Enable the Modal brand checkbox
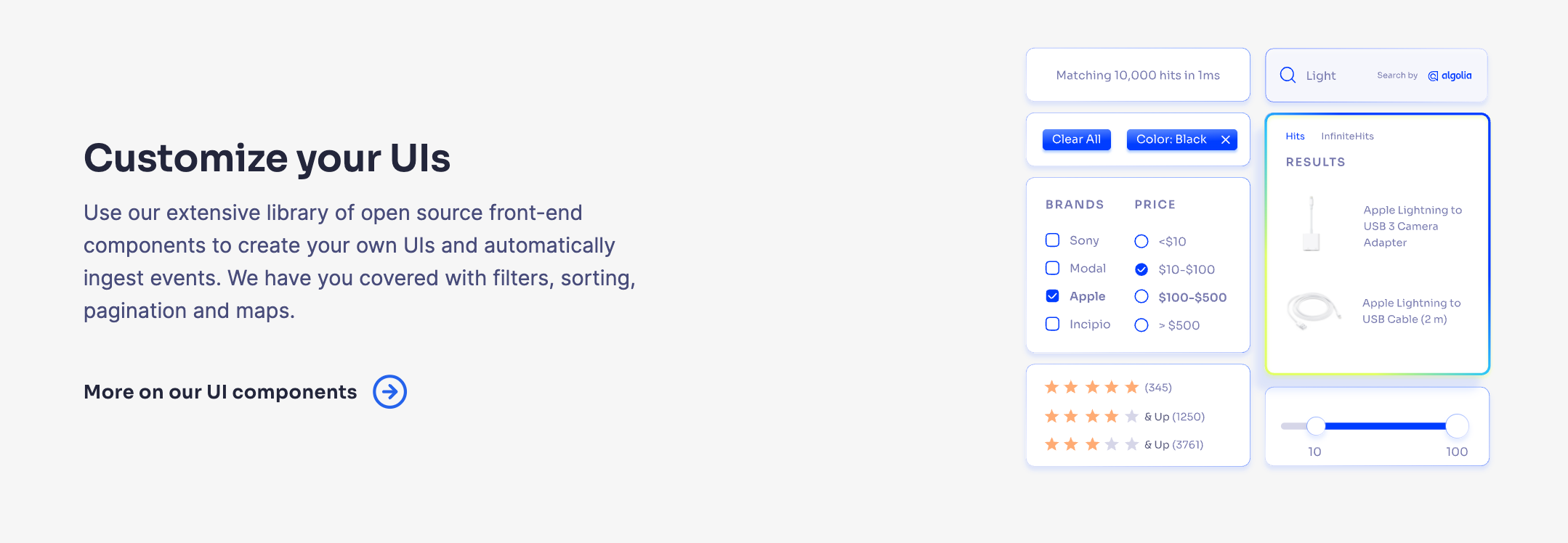 pos(1052,268)
